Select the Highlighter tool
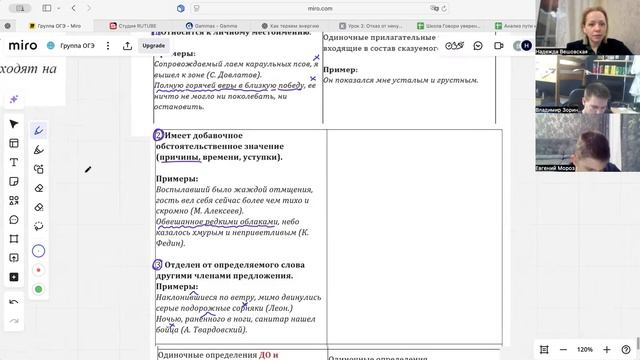Viewport: 640px width, 360px height. pos(39,150)
